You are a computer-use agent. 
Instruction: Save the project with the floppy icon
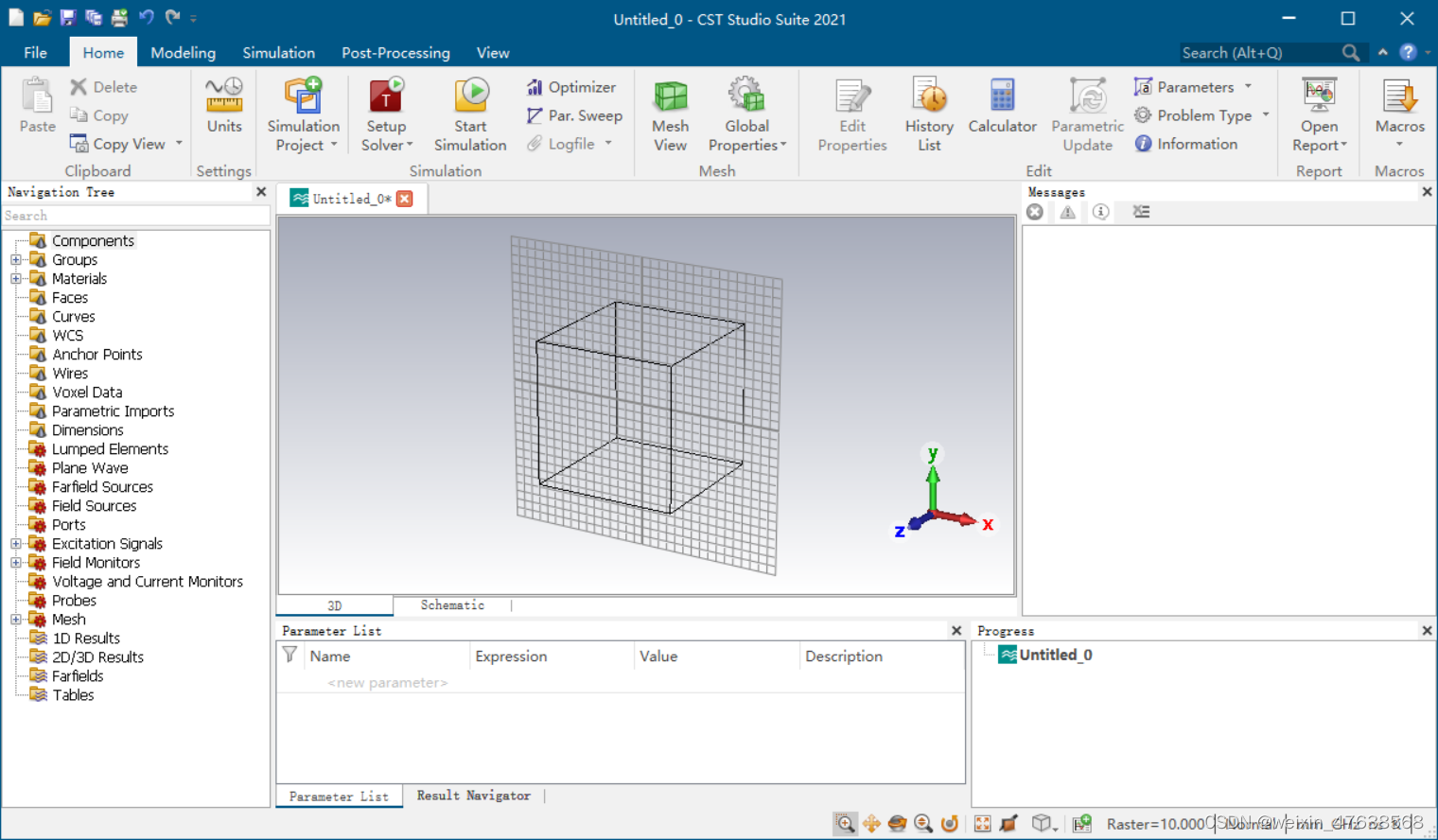click(x=67, y=18)
